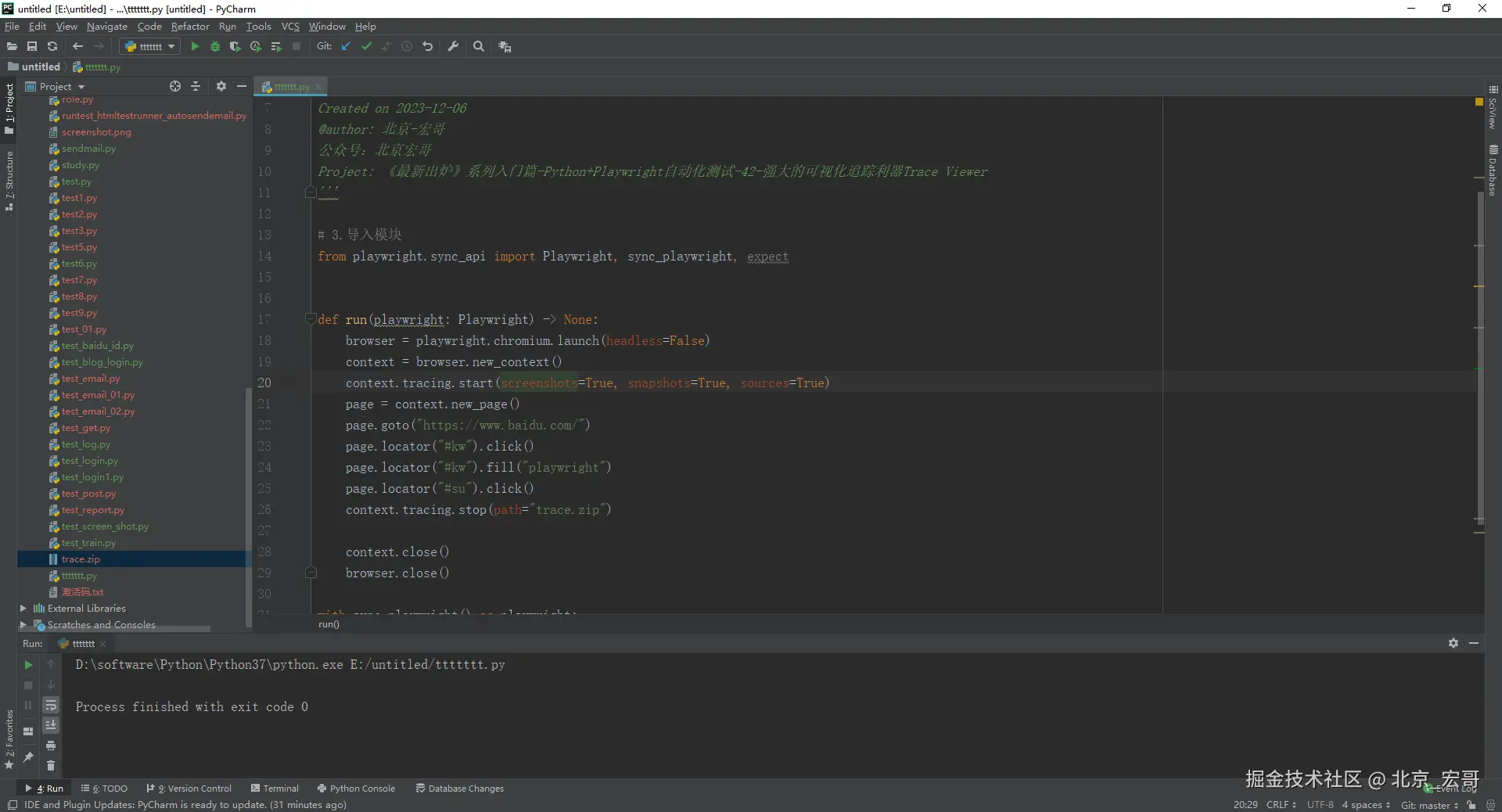1502x812 pixels.
Task: Open the Tools menu
Action: (x=258, y=27)
